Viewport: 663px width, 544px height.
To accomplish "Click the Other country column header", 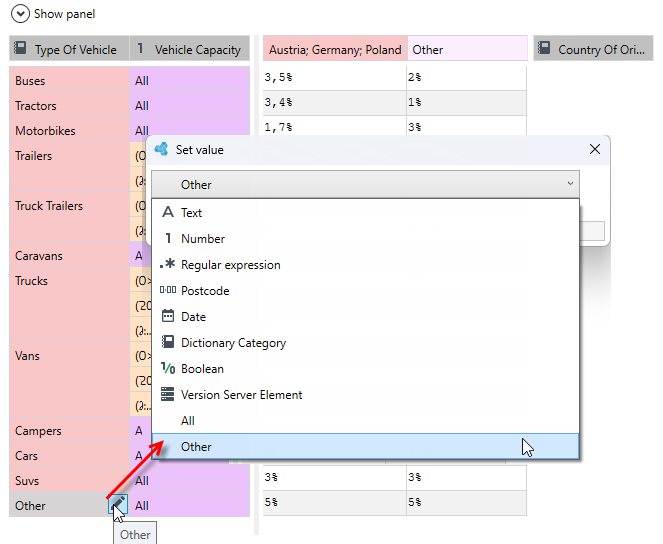I will click(x=467, y=48).
